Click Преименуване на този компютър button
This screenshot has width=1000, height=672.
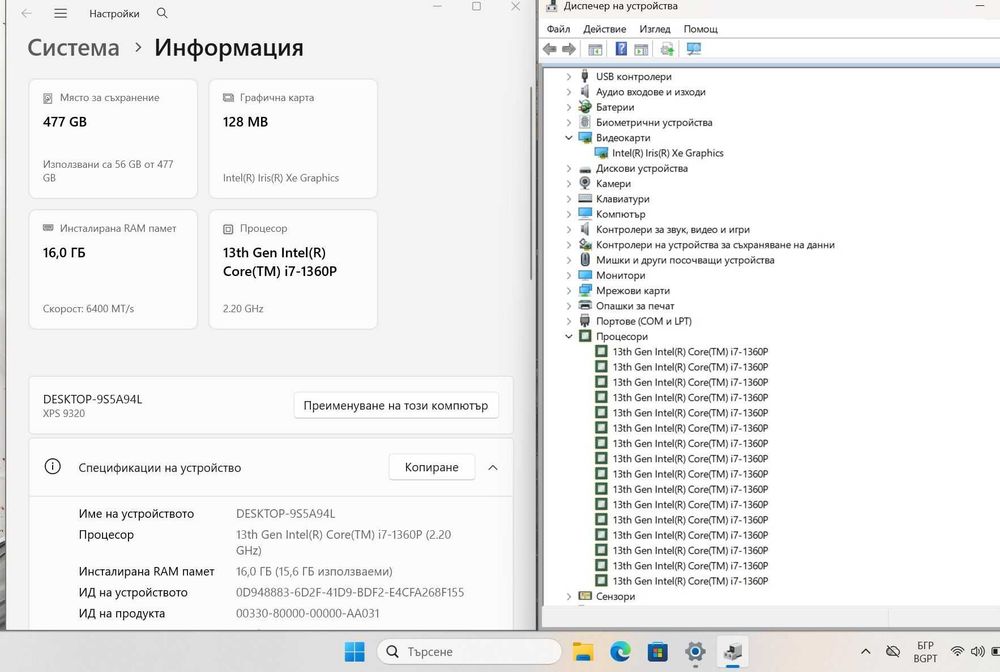click(396, 405)
